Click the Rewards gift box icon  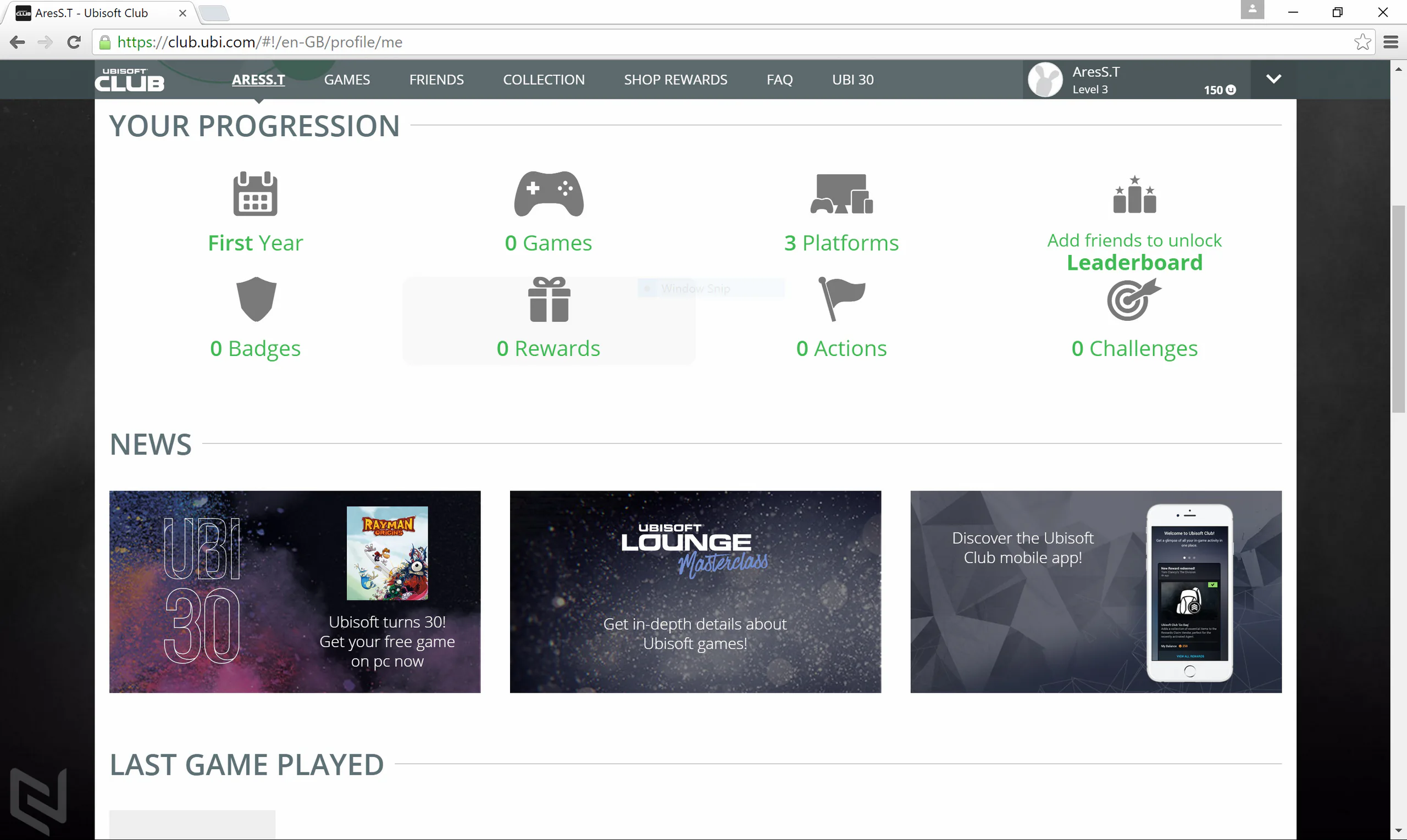(549, 299)
